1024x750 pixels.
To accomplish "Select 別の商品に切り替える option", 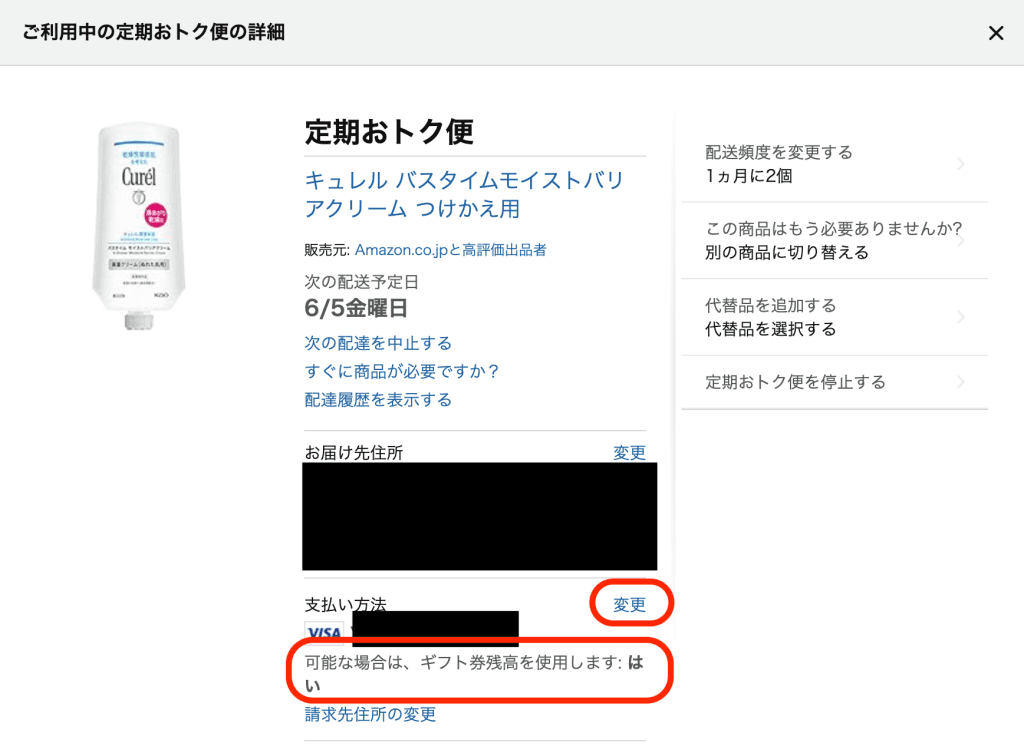I will (835, 240).
